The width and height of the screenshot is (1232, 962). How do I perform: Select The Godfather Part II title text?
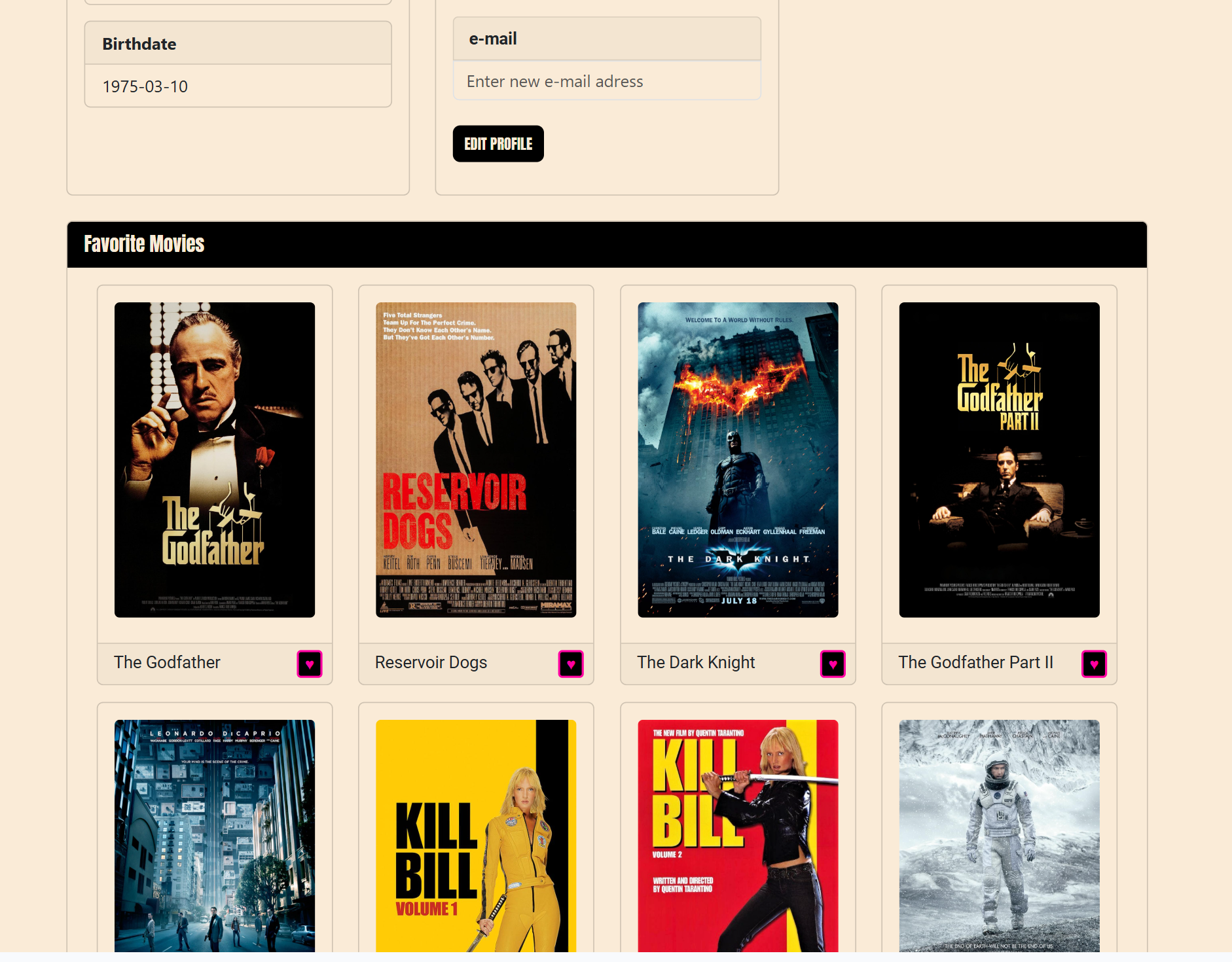(975, 662)
